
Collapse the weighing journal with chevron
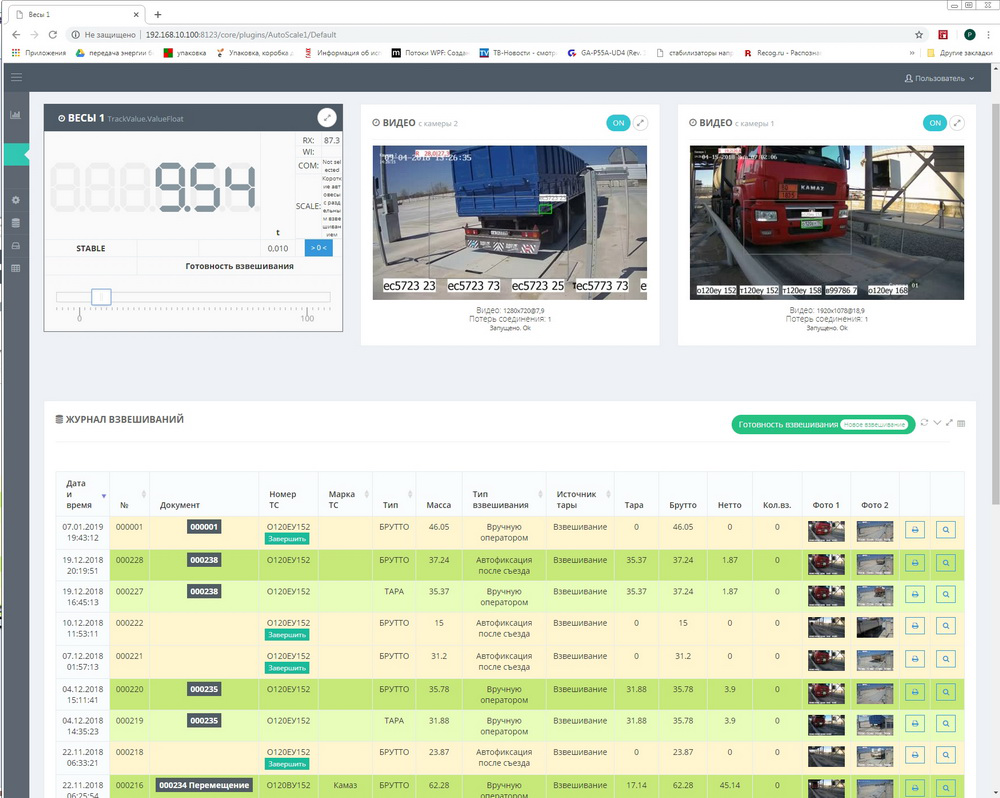coord(937,424)
